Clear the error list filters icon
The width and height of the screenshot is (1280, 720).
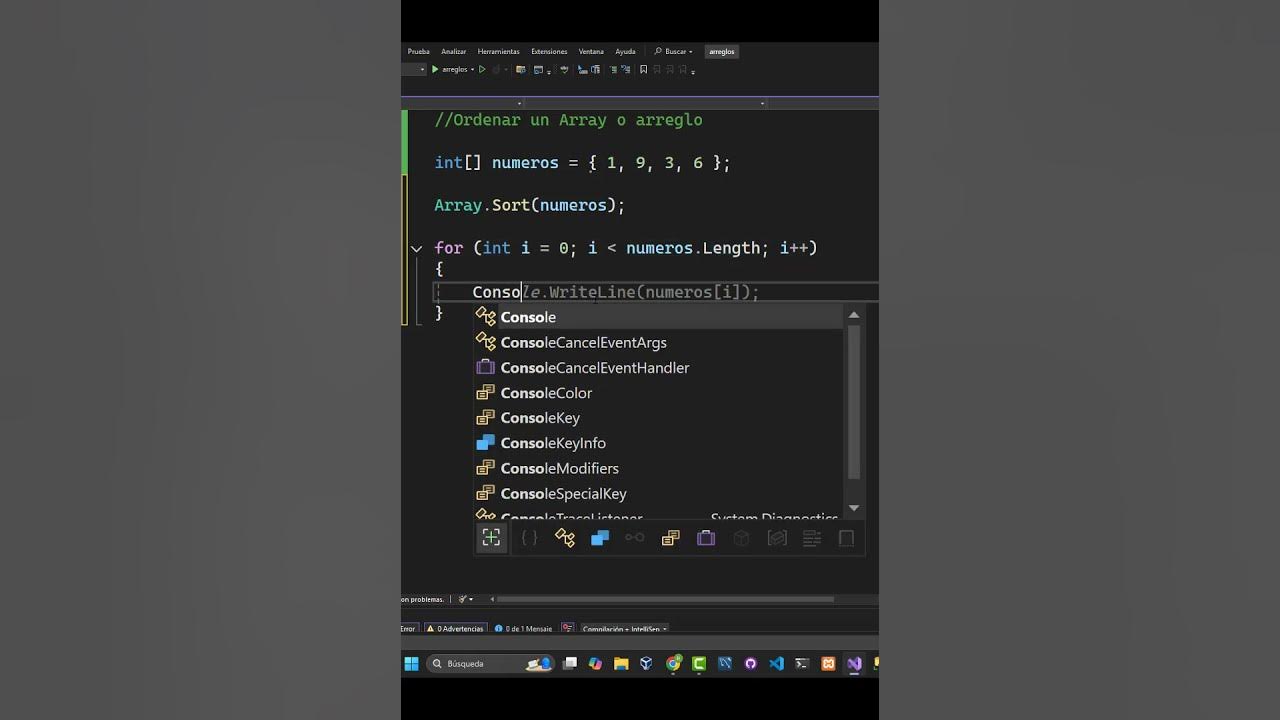coord(567,629)
